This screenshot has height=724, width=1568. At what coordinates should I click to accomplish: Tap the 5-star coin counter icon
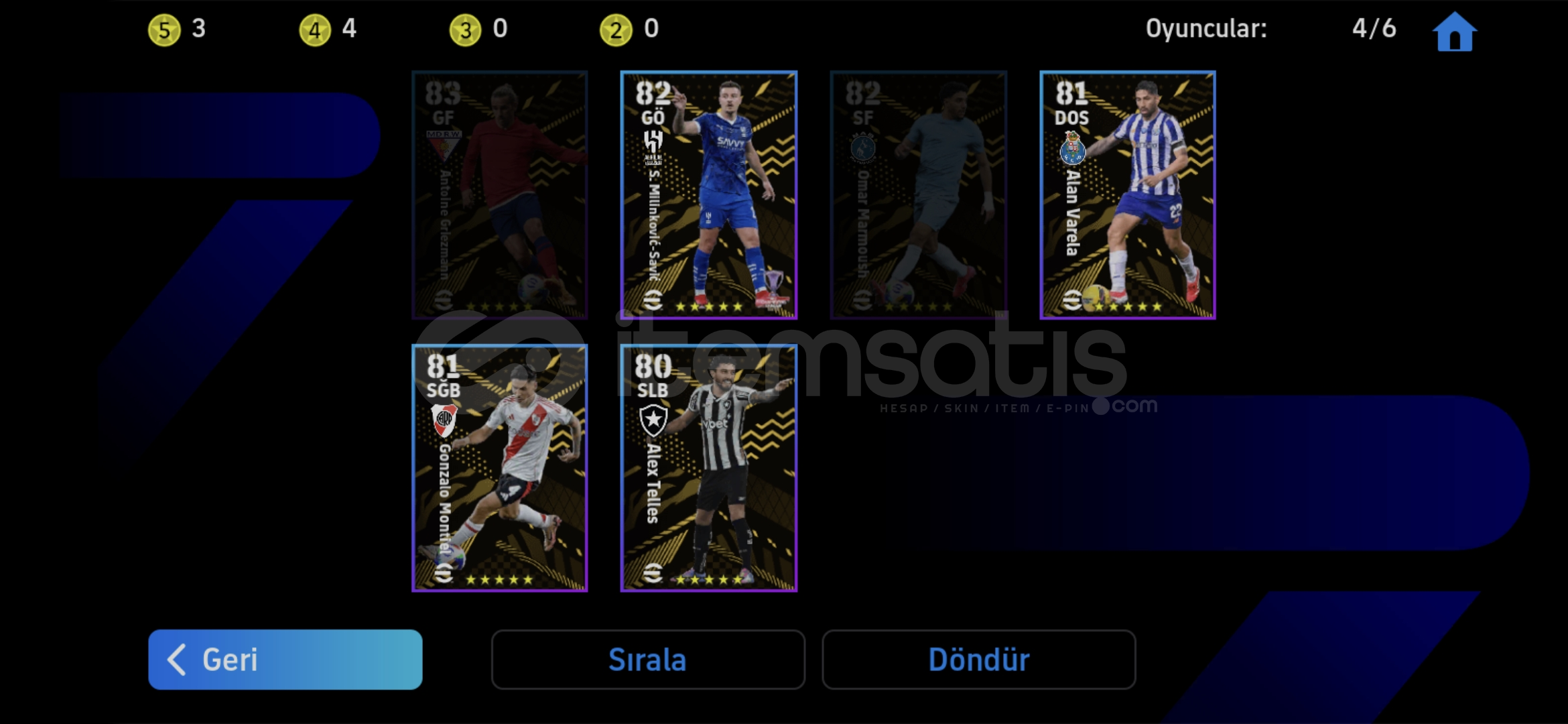(164, 30)
